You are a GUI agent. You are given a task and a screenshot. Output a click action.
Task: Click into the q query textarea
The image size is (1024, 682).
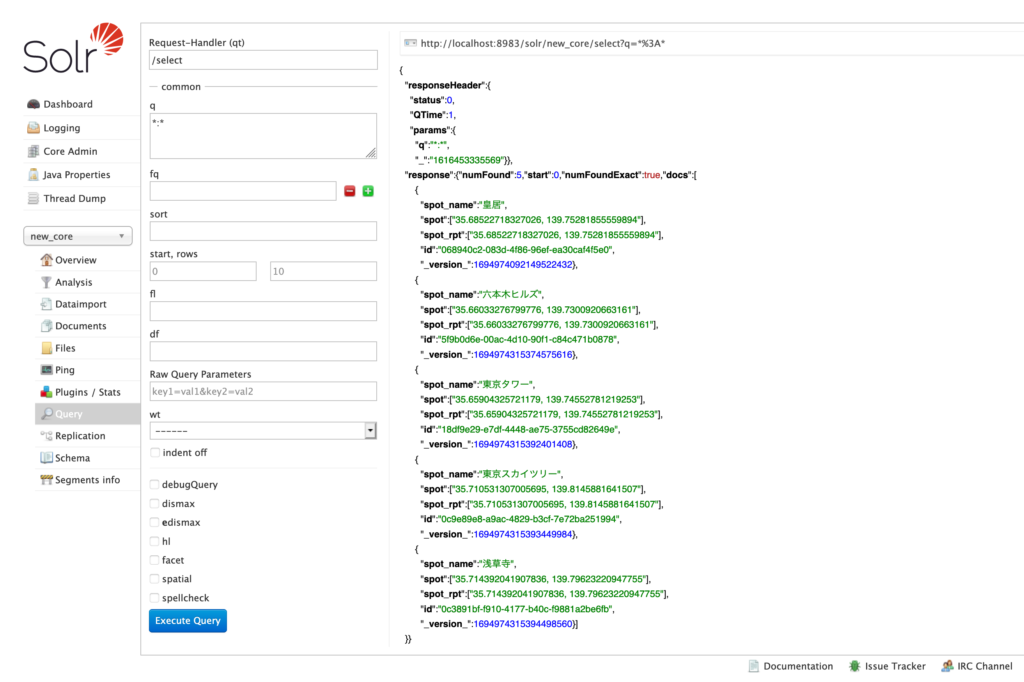click(263, 136)
